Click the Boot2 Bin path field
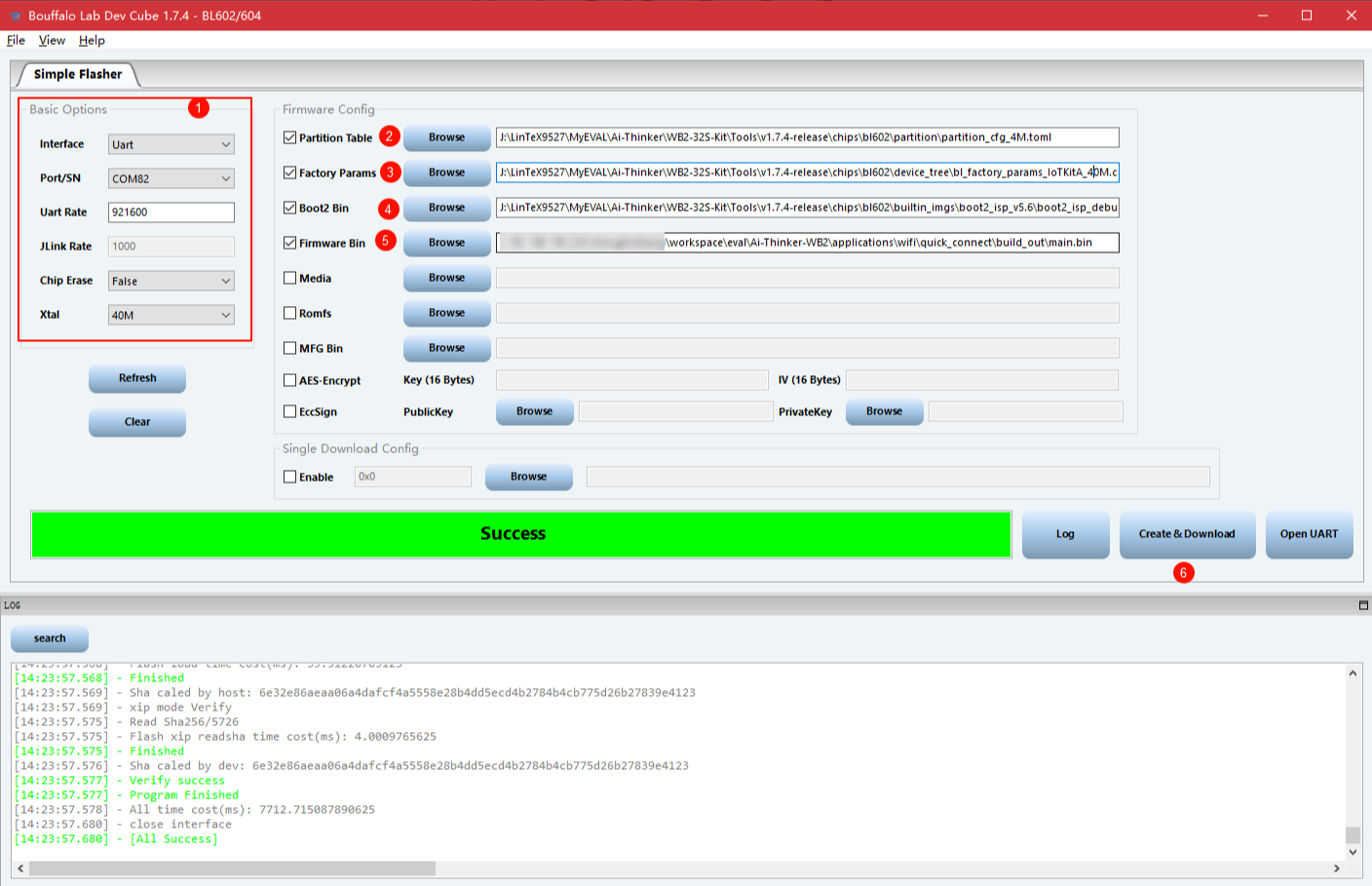1372x886 pixels. (808, 208)
